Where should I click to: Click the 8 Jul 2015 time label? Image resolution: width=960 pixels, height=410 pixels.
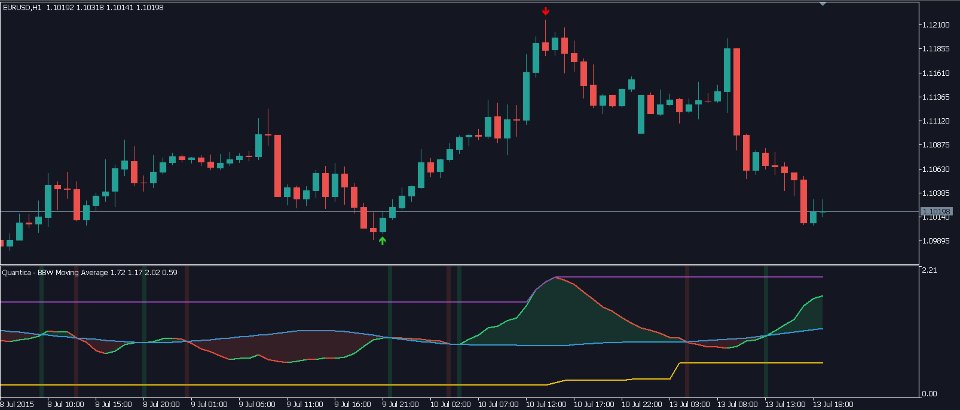17,404
